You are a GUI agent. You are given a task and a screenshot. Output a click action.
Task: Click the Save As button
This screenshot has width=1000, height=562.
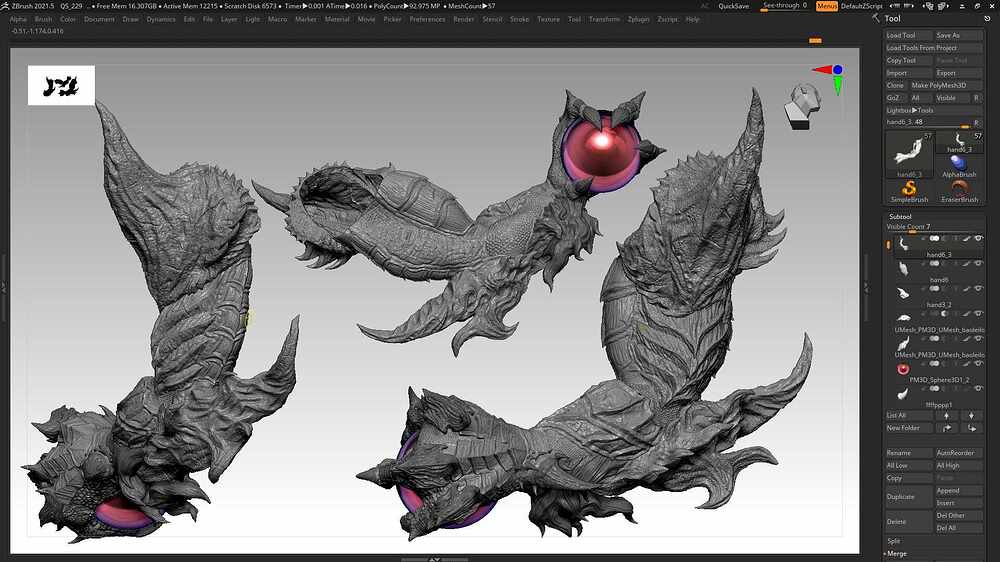click(959, 35)
